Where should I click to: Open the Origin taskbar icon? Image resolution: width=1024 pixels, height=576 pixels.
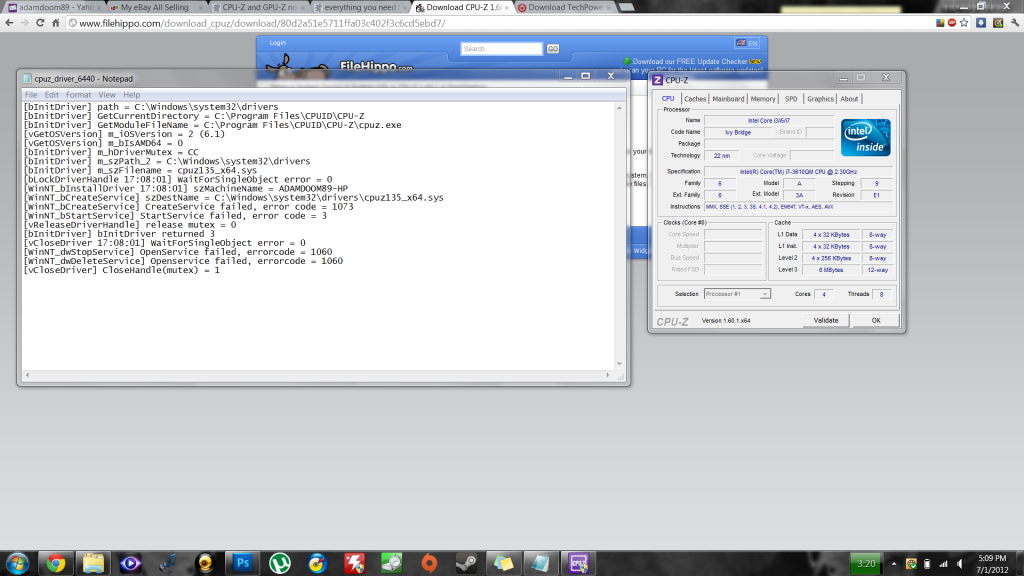[x=429, y=563]
